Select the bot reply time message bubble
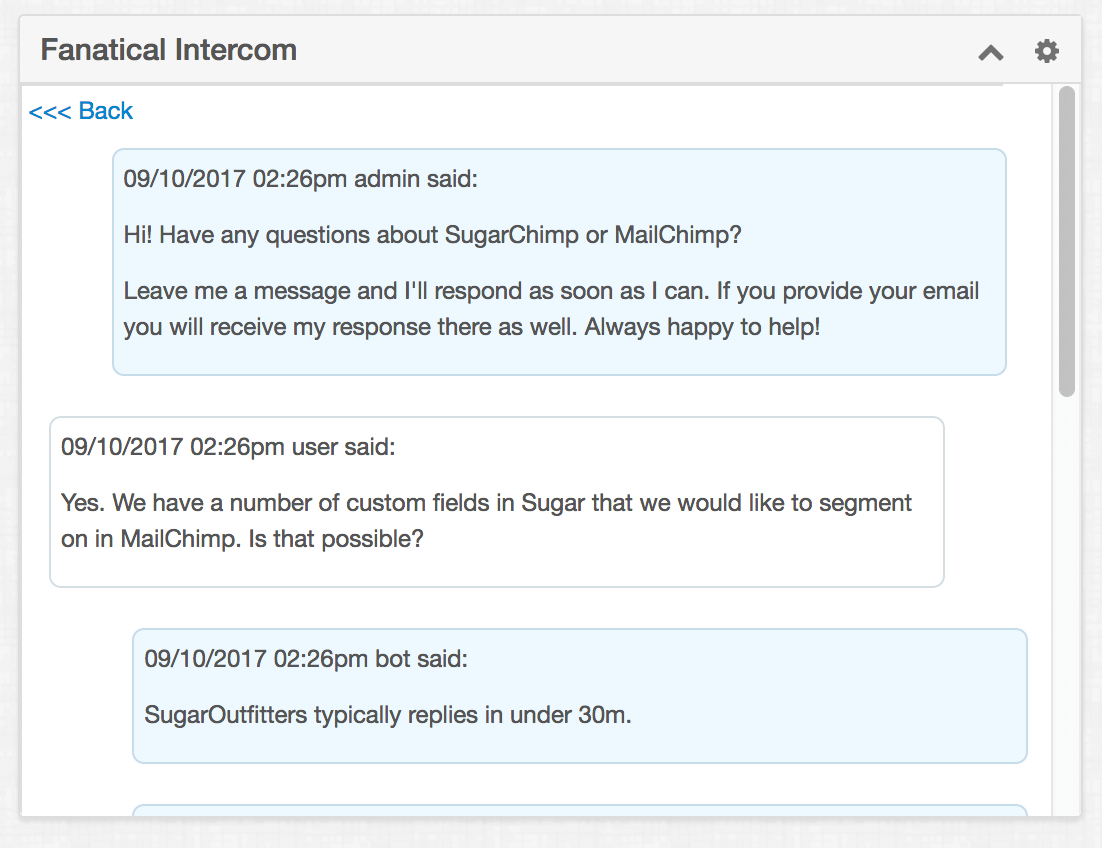The height and width of the screenshot is (848, 1102). [580, 696]
